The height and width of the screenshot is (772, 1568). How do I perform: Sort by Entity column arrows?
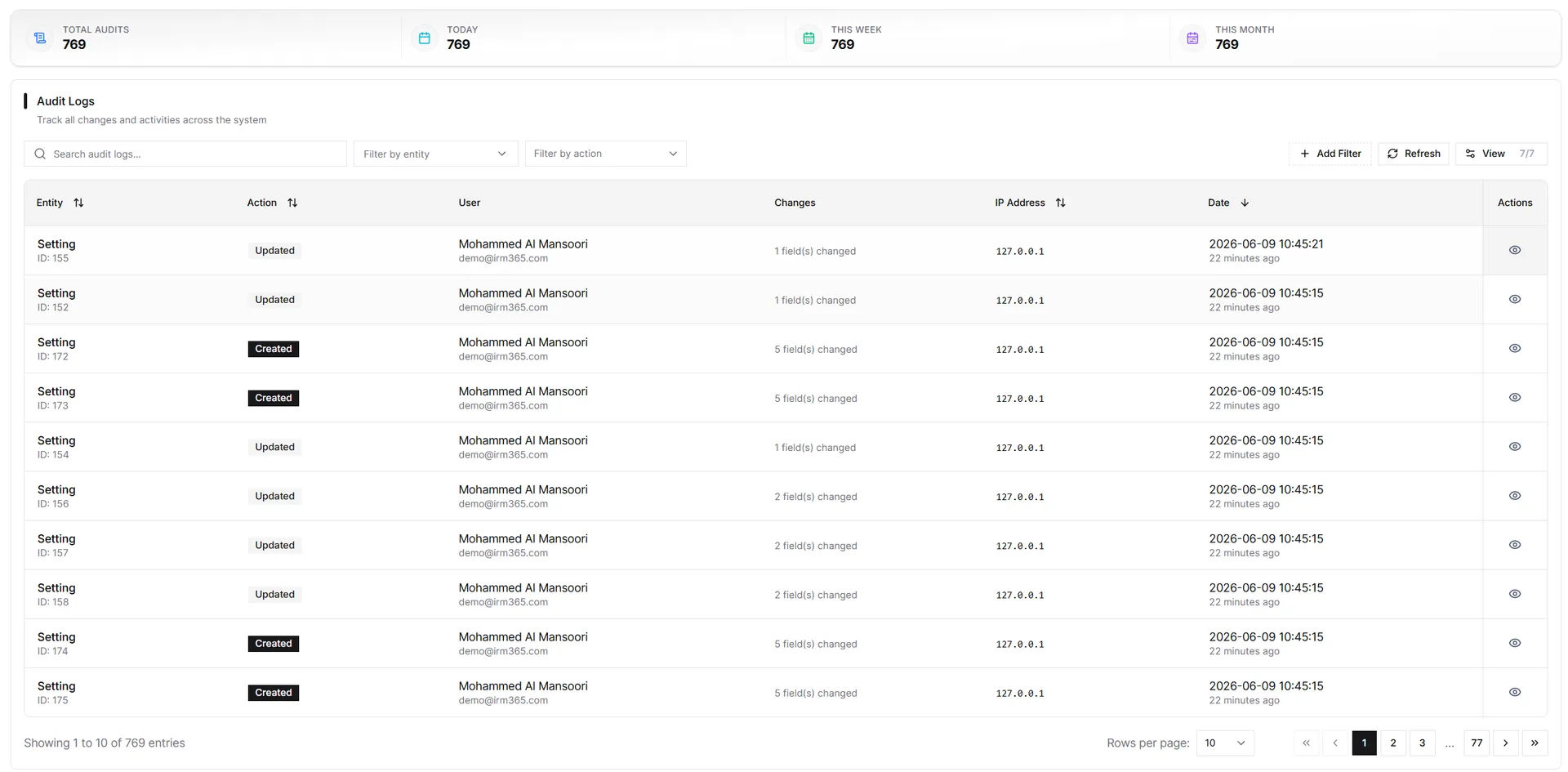[x=78, y=203]
